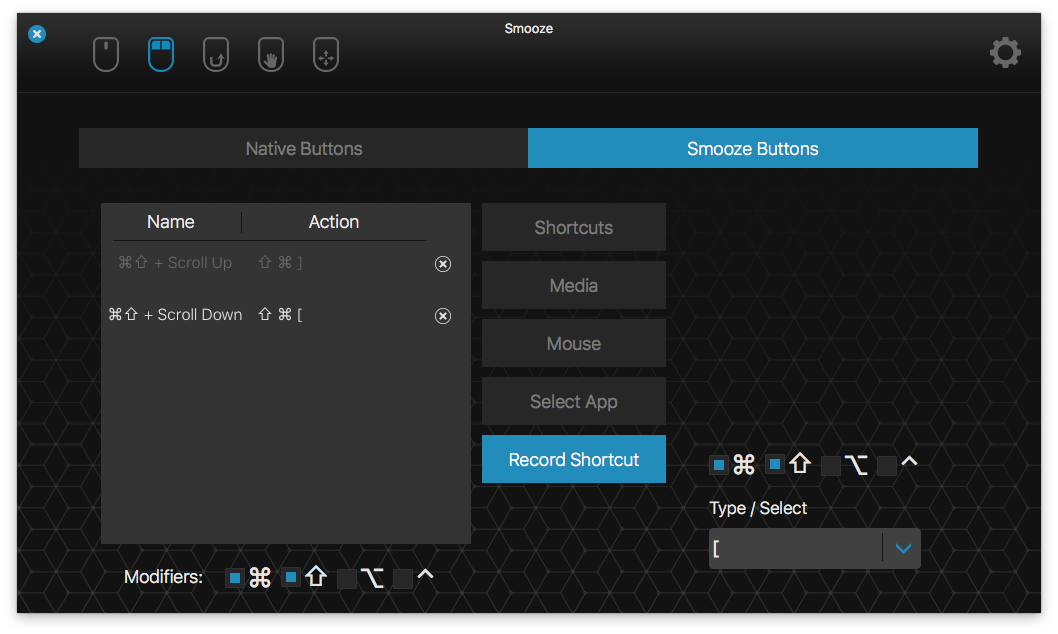
Task: Remove the Scroll Up shortcut entry
Action: [x=443, y=264]
